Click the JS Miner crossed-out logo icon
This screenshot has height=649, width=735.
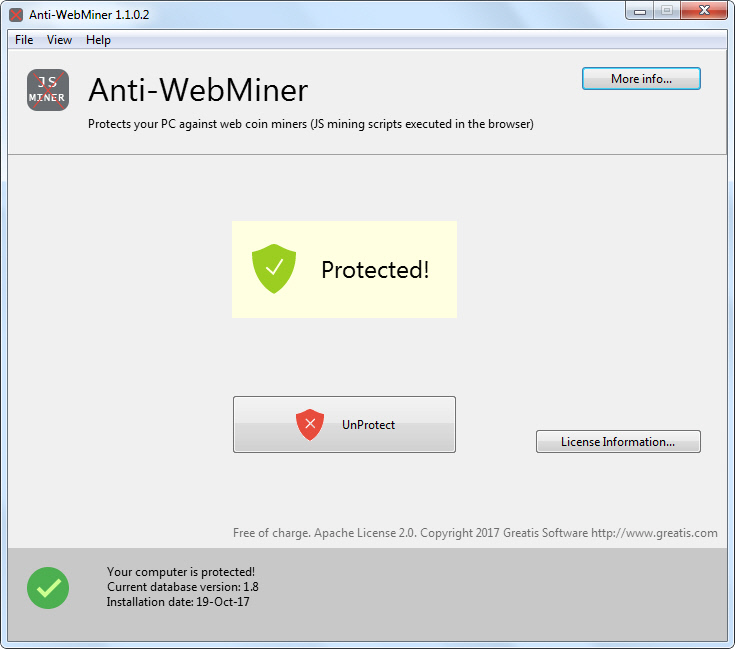pyautogui.click(x=48, y=90)
